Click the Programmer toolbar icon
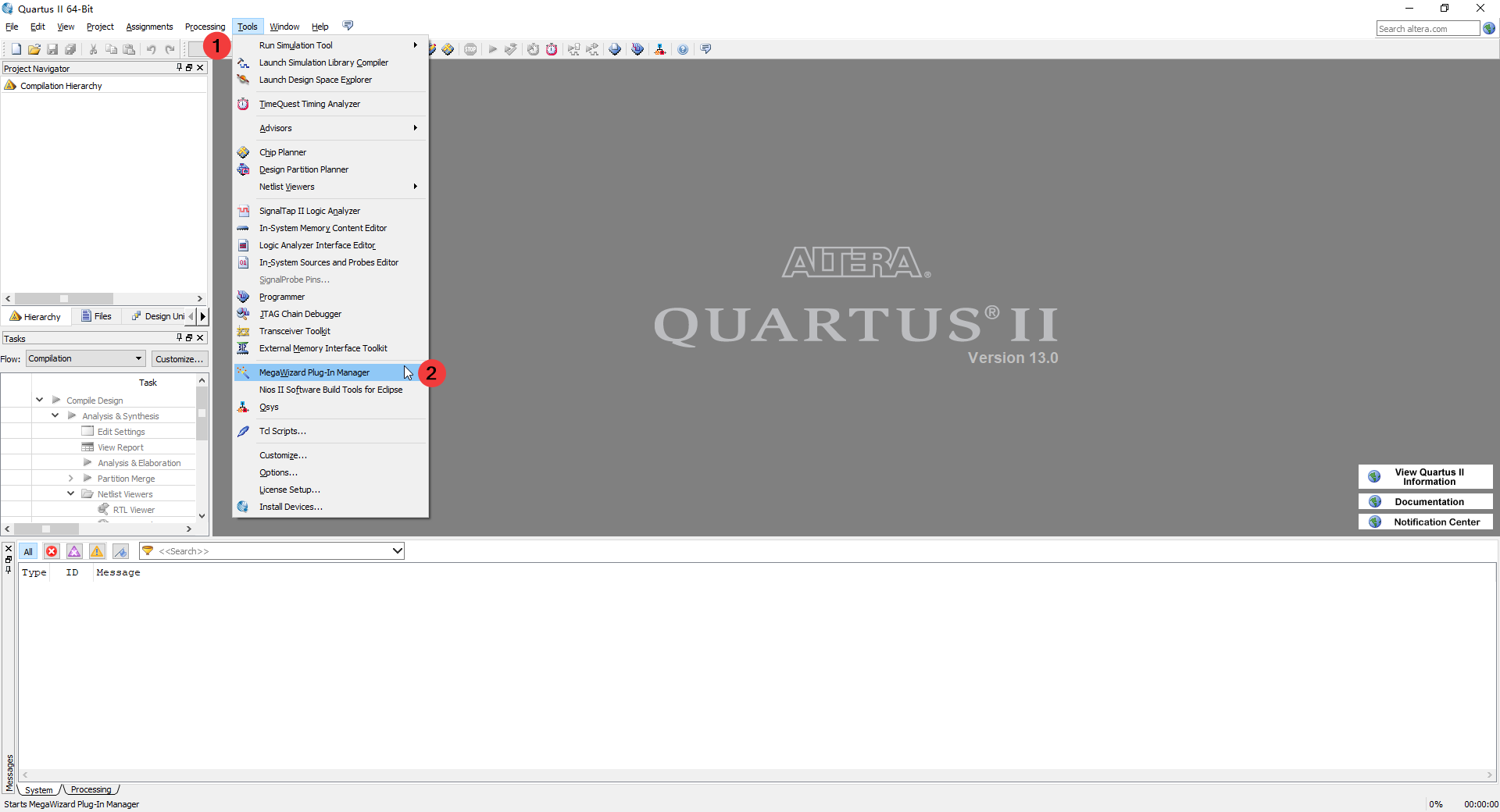 coord(637,49)
